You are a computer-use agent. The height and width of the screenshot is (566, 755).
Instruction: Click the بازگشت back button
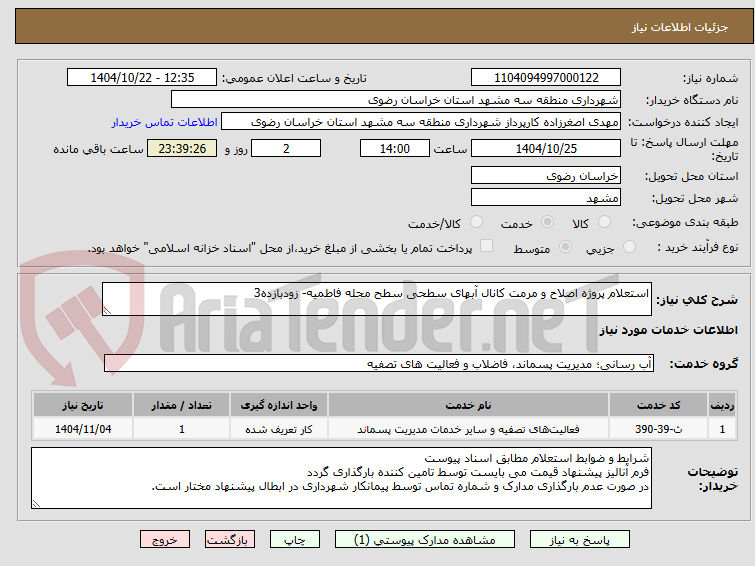coord(230,540)
